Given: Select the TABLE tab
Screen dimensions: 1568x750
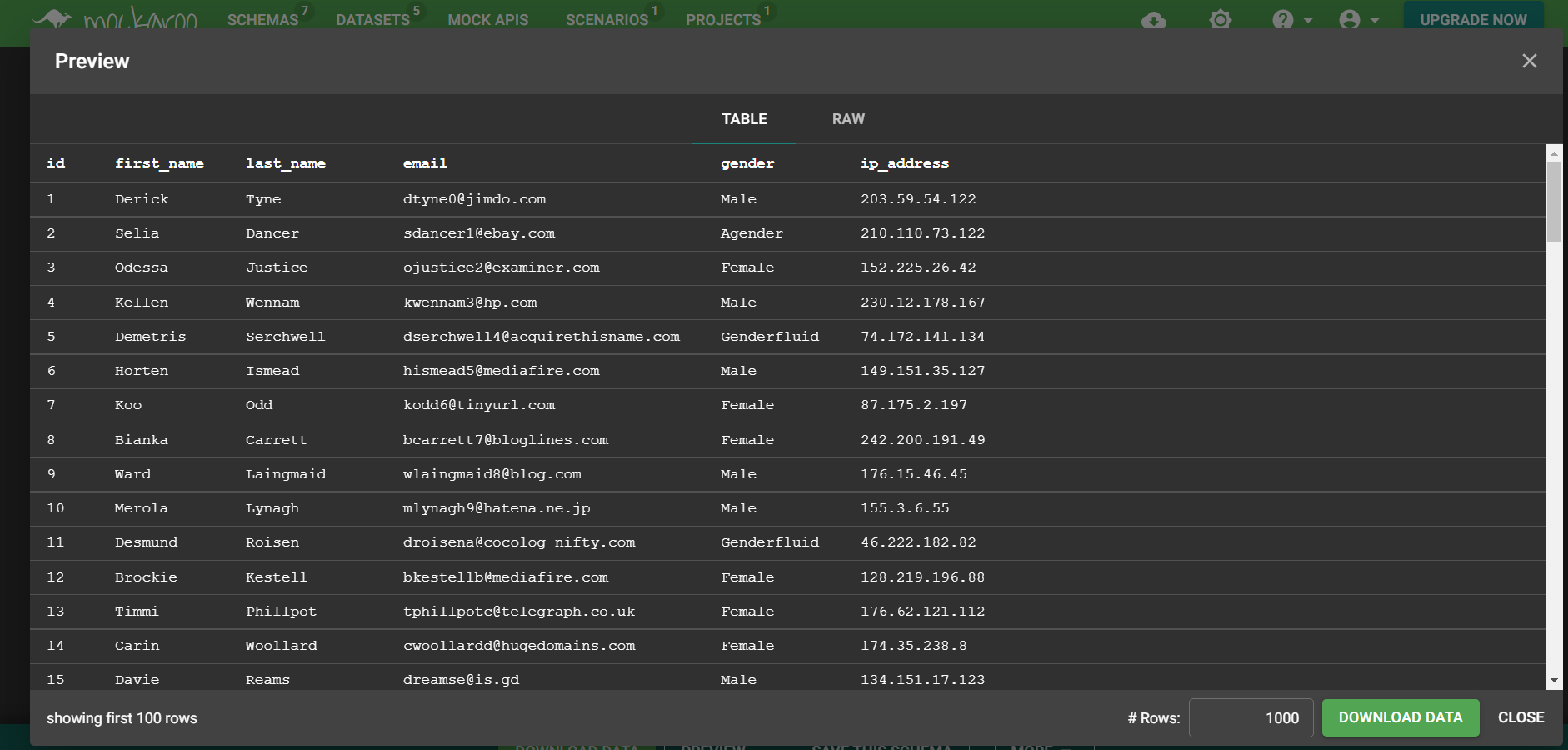Looking at the screenshot, I should click(744, 119).
